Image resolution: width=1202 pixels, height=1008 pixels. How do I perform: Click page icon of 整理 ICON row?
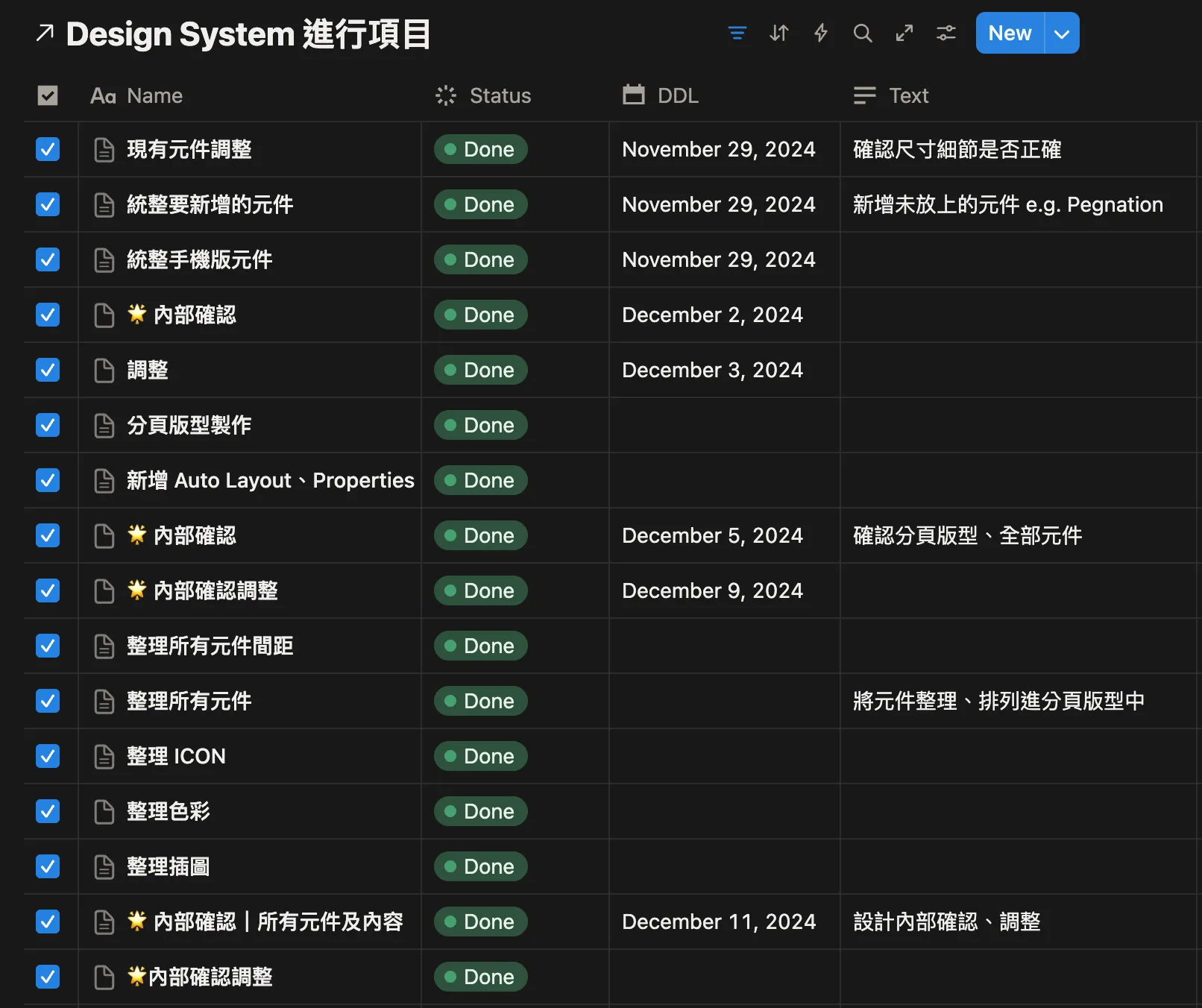point(104,757)
